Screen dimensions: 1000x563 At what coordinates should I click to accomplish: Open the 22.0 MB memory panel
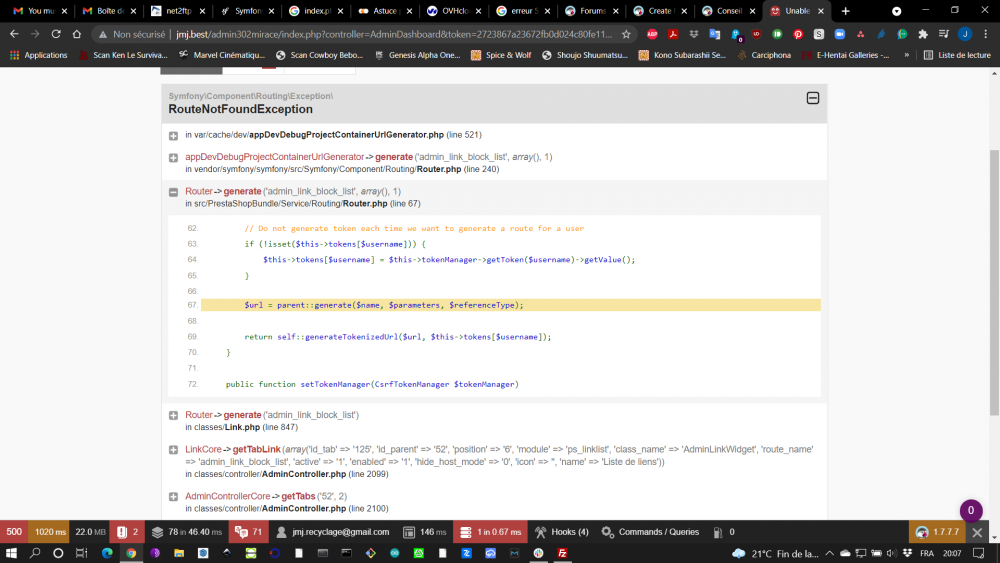[91, 532]
